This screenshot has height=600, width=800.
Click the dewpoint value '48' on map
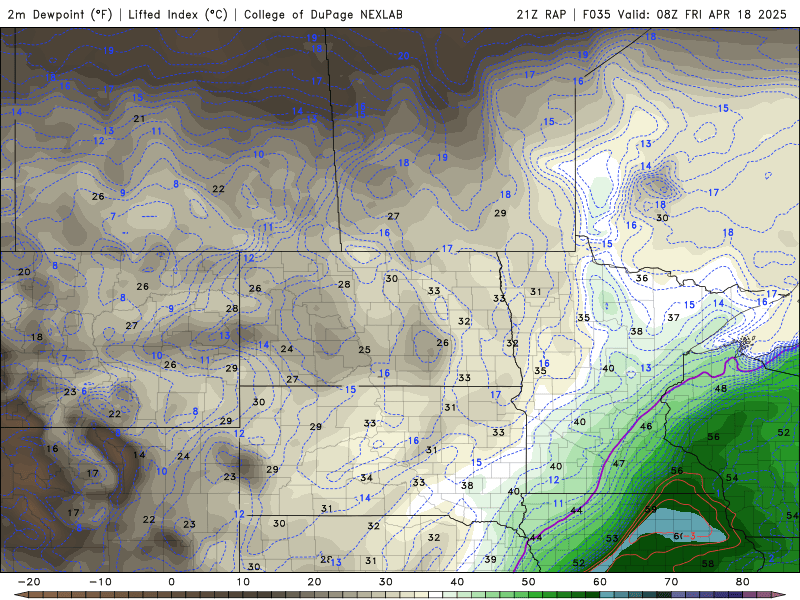(720, 388)
